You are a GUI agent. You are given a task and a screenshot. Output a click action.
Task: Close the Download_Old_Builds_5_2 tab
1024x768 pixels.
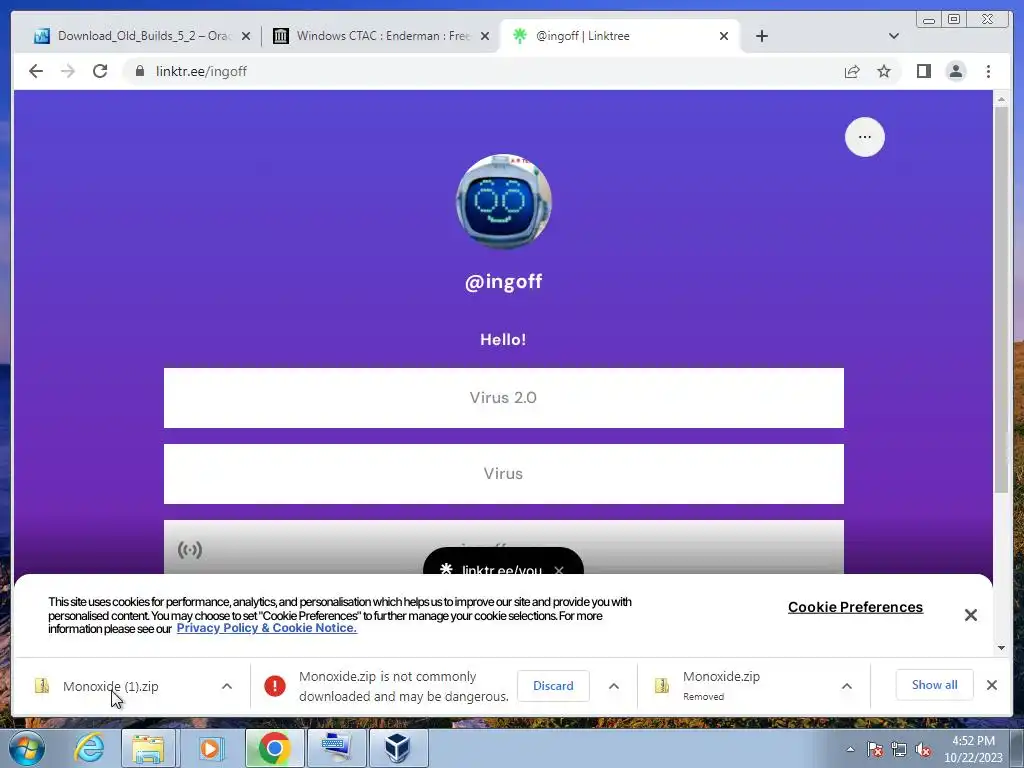click(246, 36)
